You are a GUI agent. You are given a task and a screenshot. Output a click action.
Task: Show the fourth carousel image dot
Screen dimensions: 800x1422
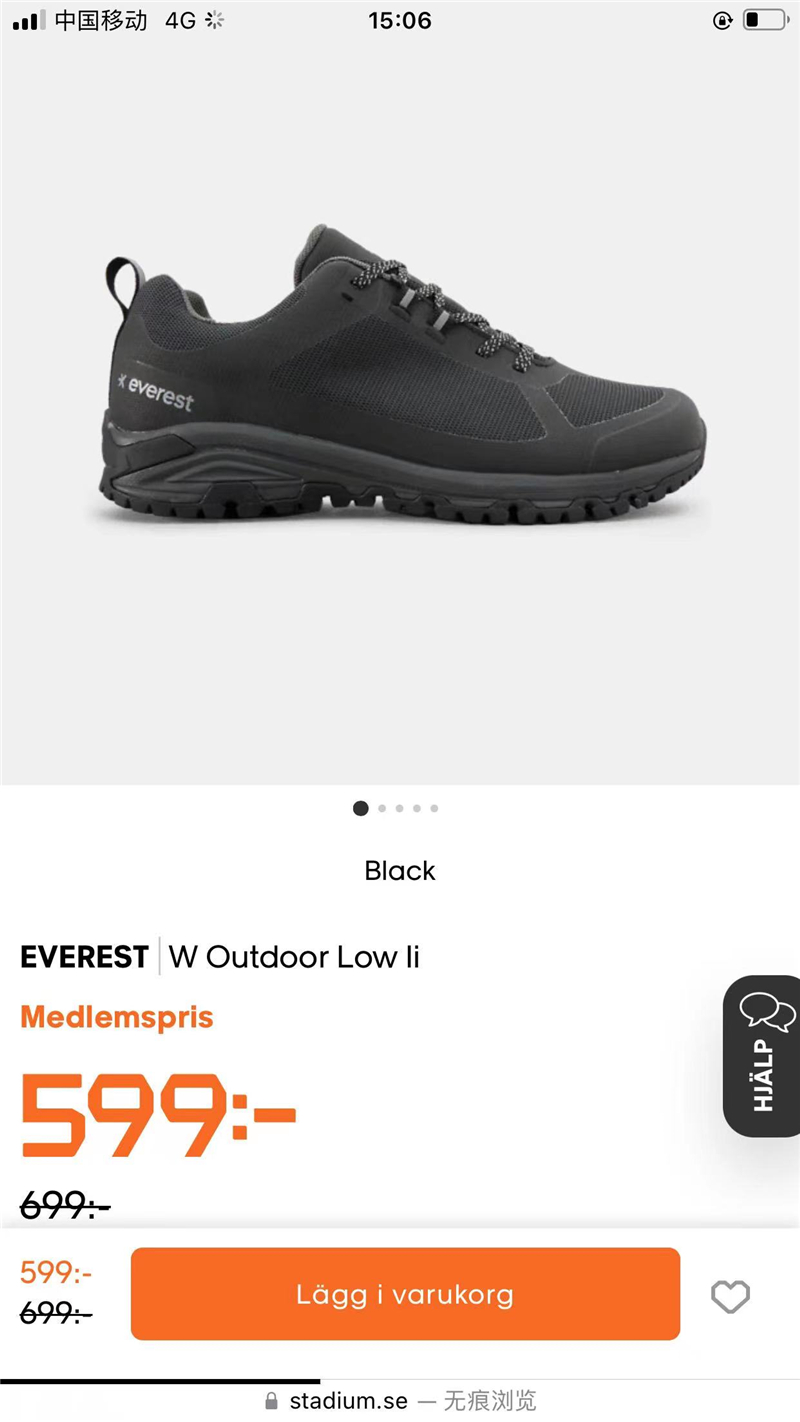point(417,808)
